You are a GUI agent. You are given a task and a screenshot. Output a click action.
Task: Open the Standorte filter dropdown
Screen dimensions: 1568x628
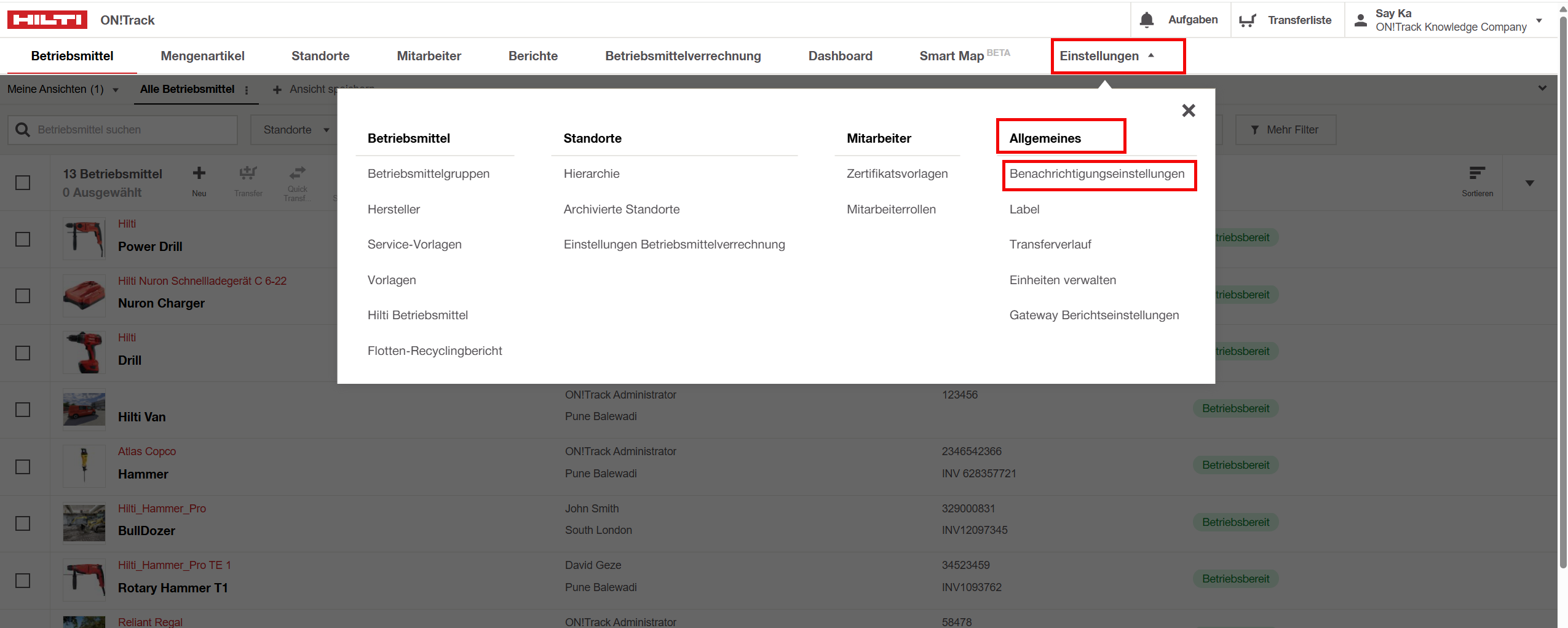tap(296, 130)
